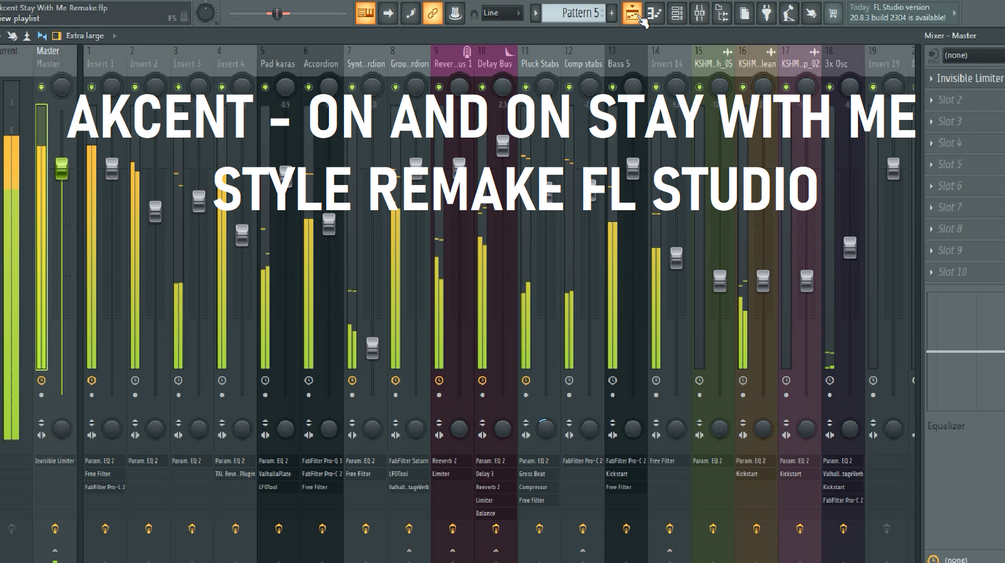
Task: Click the page document toolbar icon
Action: (x=744, y=13)
